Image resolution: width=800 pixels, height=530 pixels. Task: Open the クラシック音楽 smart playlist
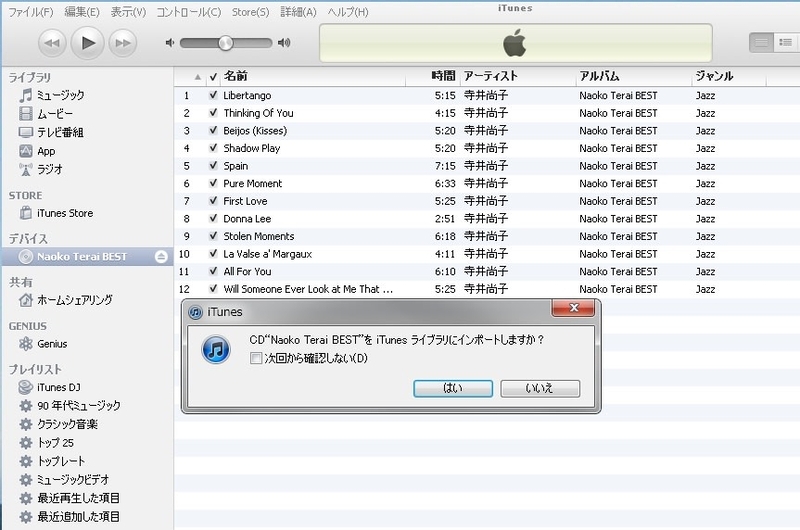[67, 424]
